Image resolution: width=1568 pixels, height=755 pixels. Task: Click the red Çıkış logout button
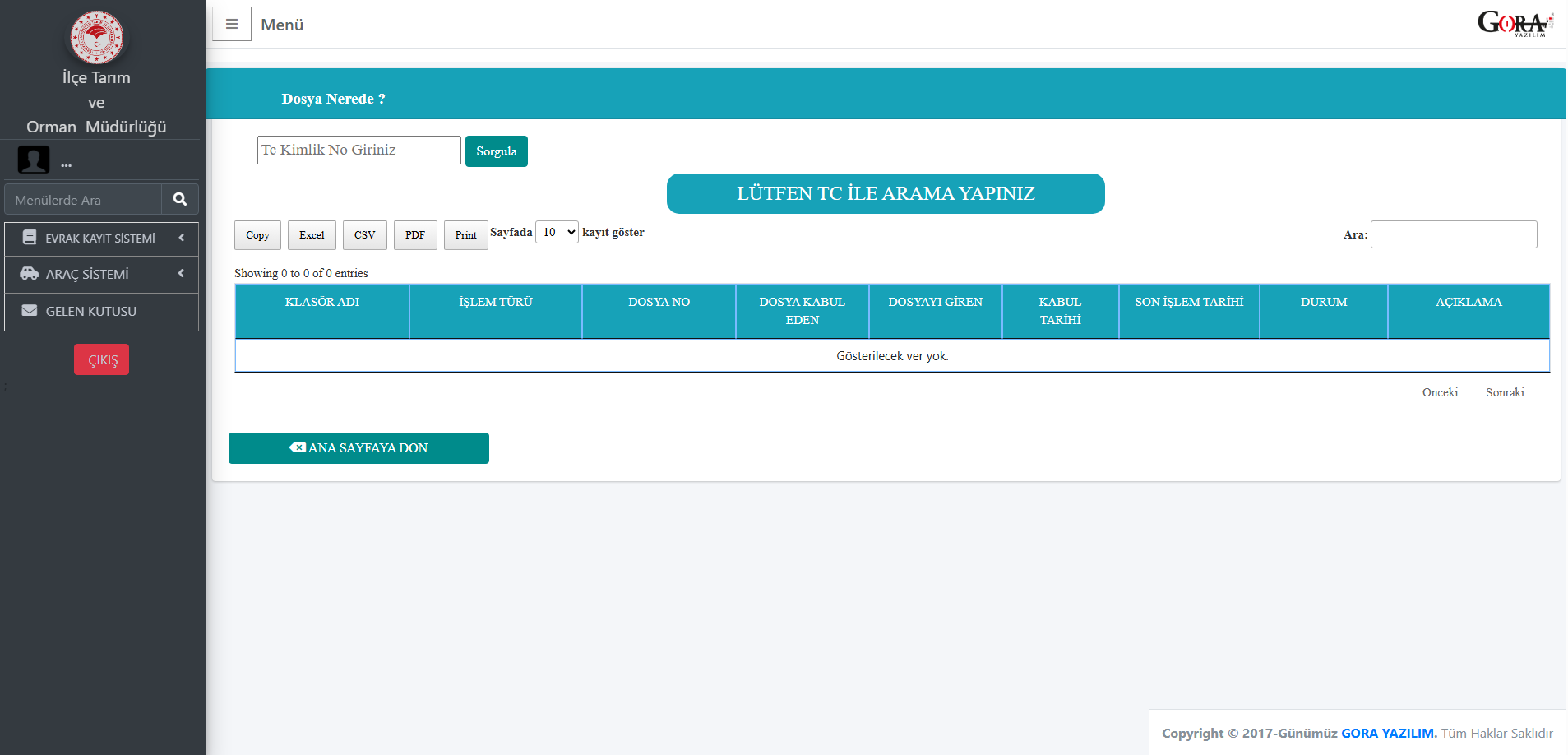(102, 360)
